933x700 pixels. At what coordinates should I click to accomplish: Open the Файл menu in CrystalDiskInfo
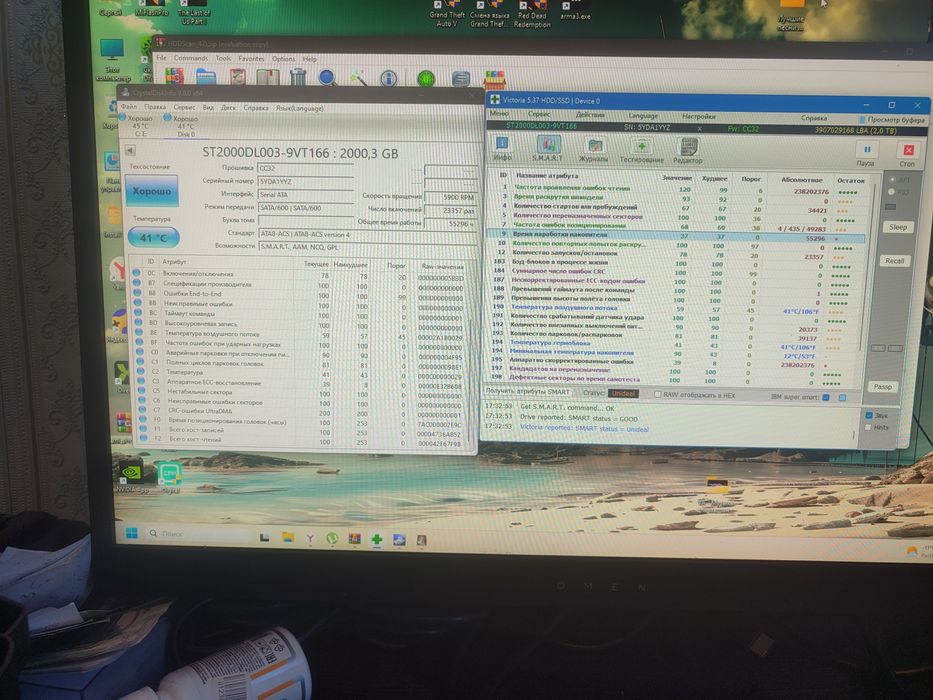129,107
